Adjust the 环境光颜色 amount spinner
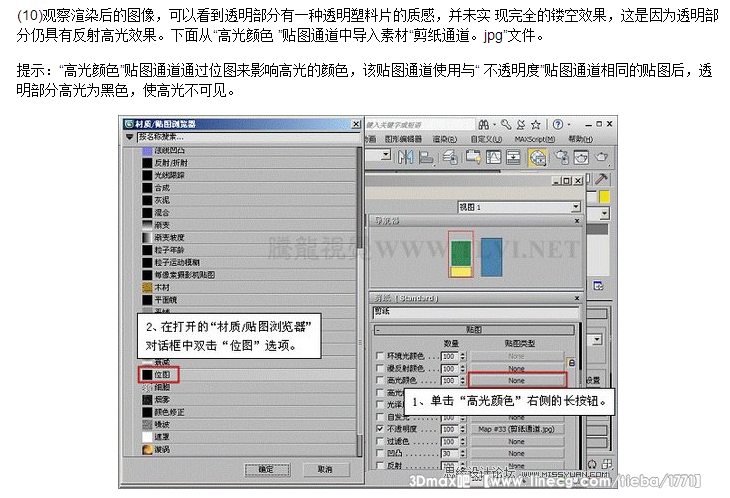730x498 pixels. coord(462,356)
